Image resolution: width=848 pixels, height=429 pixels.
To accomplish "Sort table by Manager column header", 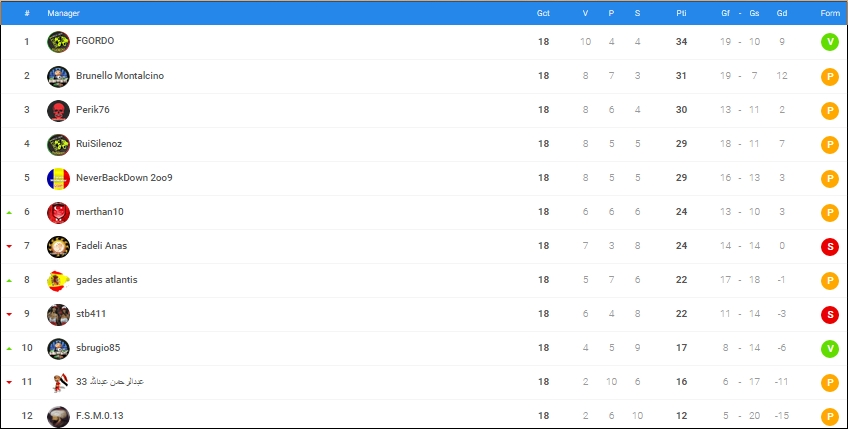I will 64,13.
